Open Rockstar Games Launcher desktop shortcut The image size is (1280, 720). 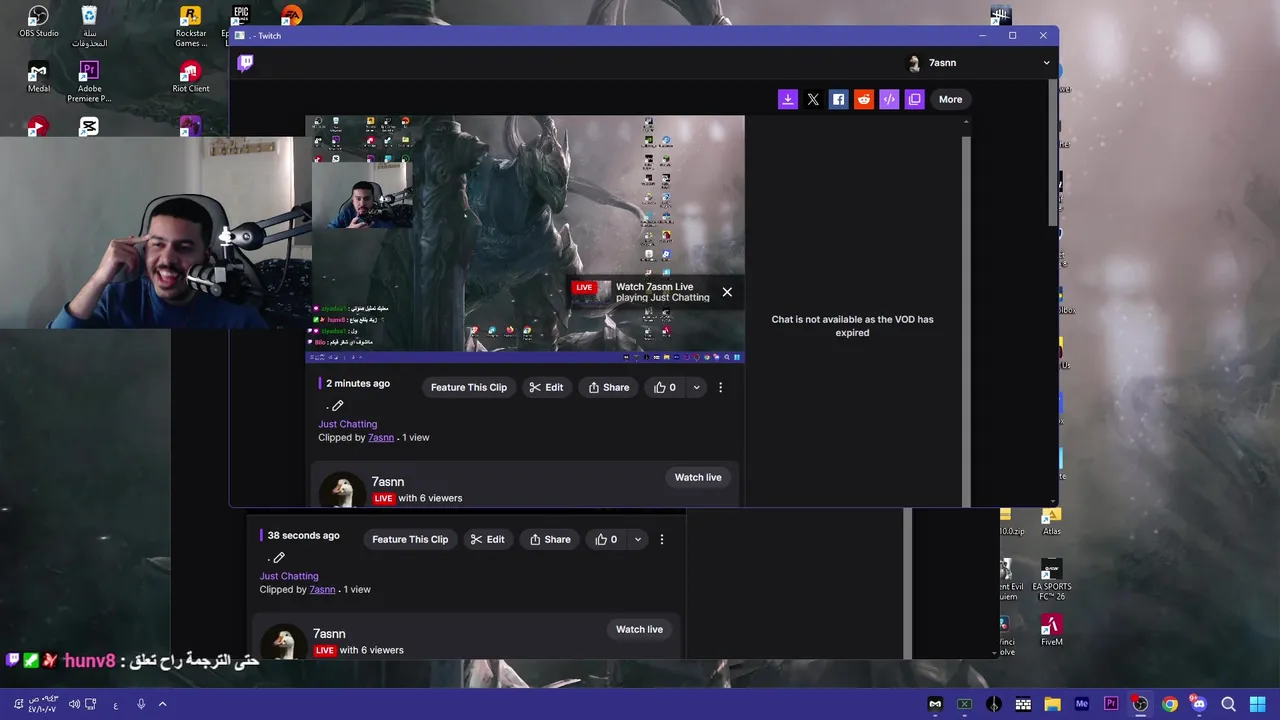pos(190,26)
